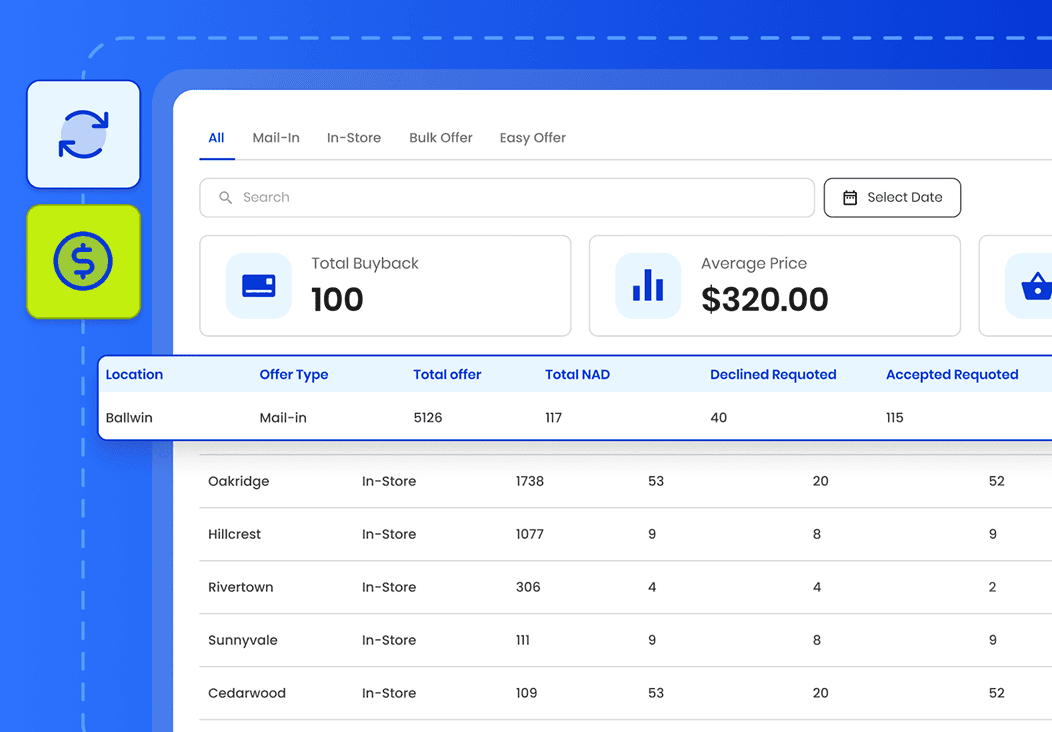Click Mail-in in the Ballwin row

(x=282, y=417)
